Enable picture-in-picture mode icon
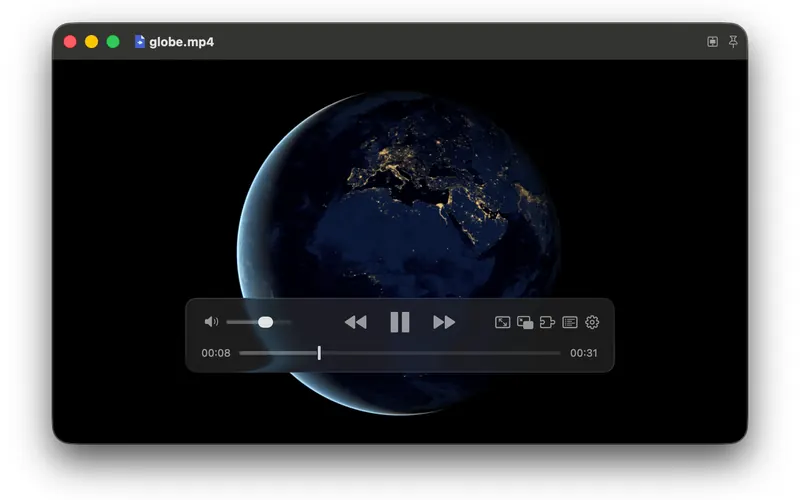This screenshot has height=500, width=800. [525, 322]
